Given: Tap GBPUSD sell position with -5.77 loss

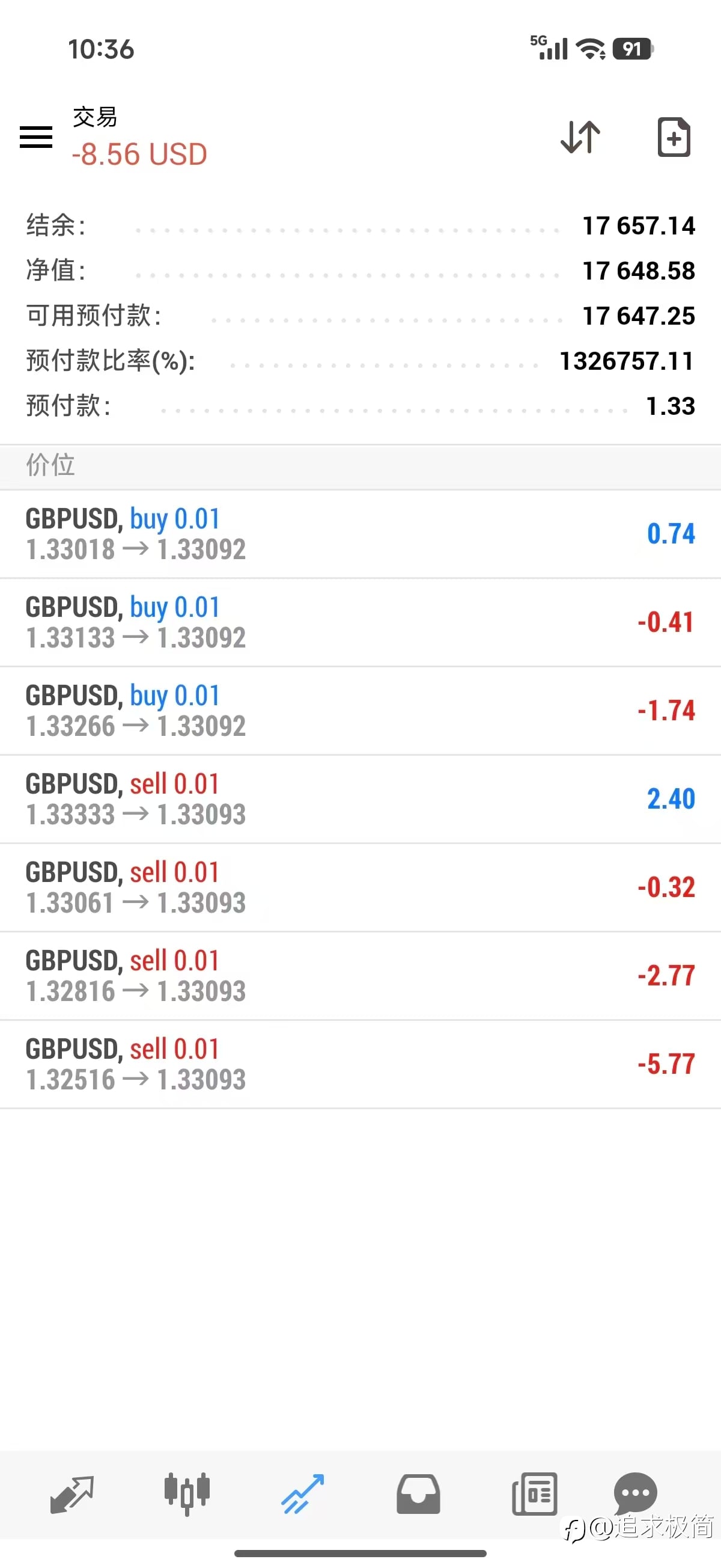Looking at the screenshot, I should click(x=360, y=1064).
